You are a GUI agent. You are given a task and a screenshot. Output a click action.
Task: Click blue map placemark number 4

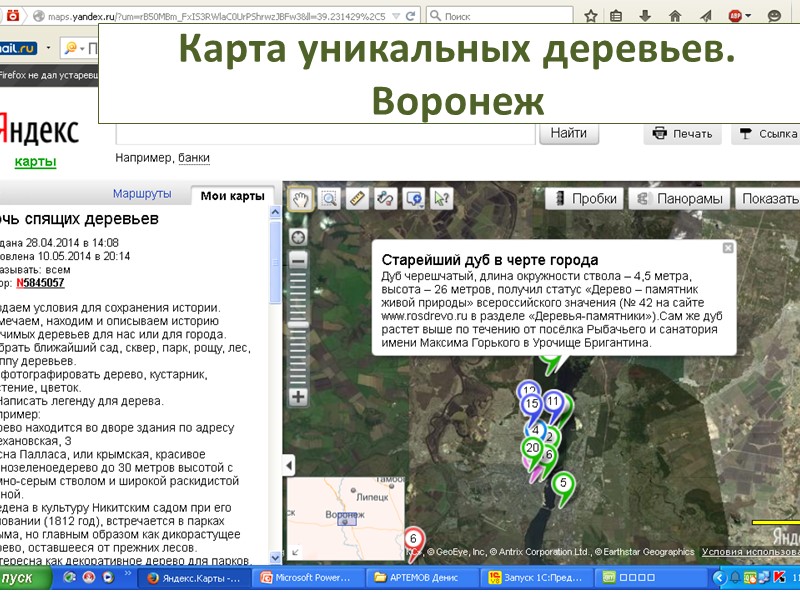pos(535,431)
